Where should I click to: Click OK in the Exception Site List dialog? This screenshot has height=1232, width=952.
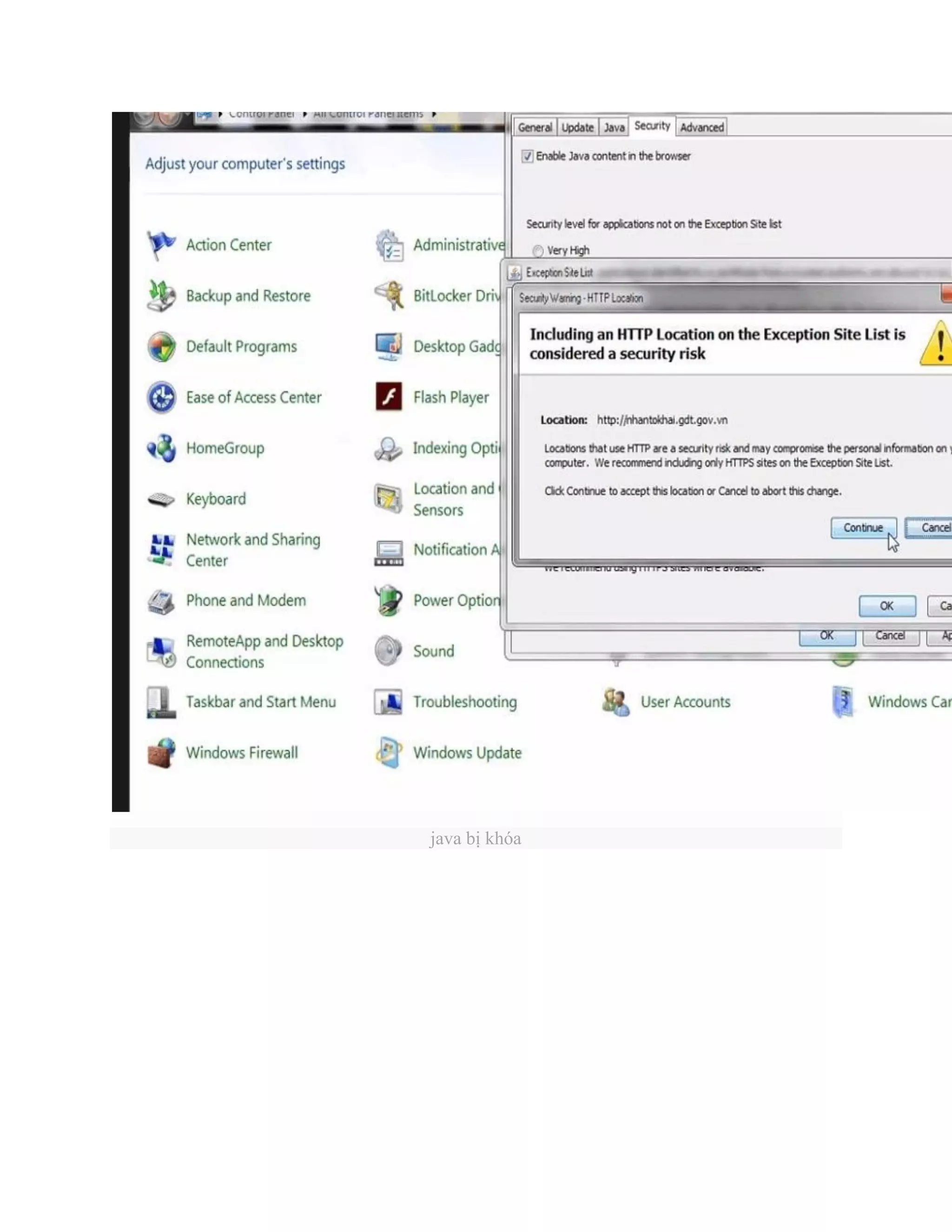tap(886, 606)
